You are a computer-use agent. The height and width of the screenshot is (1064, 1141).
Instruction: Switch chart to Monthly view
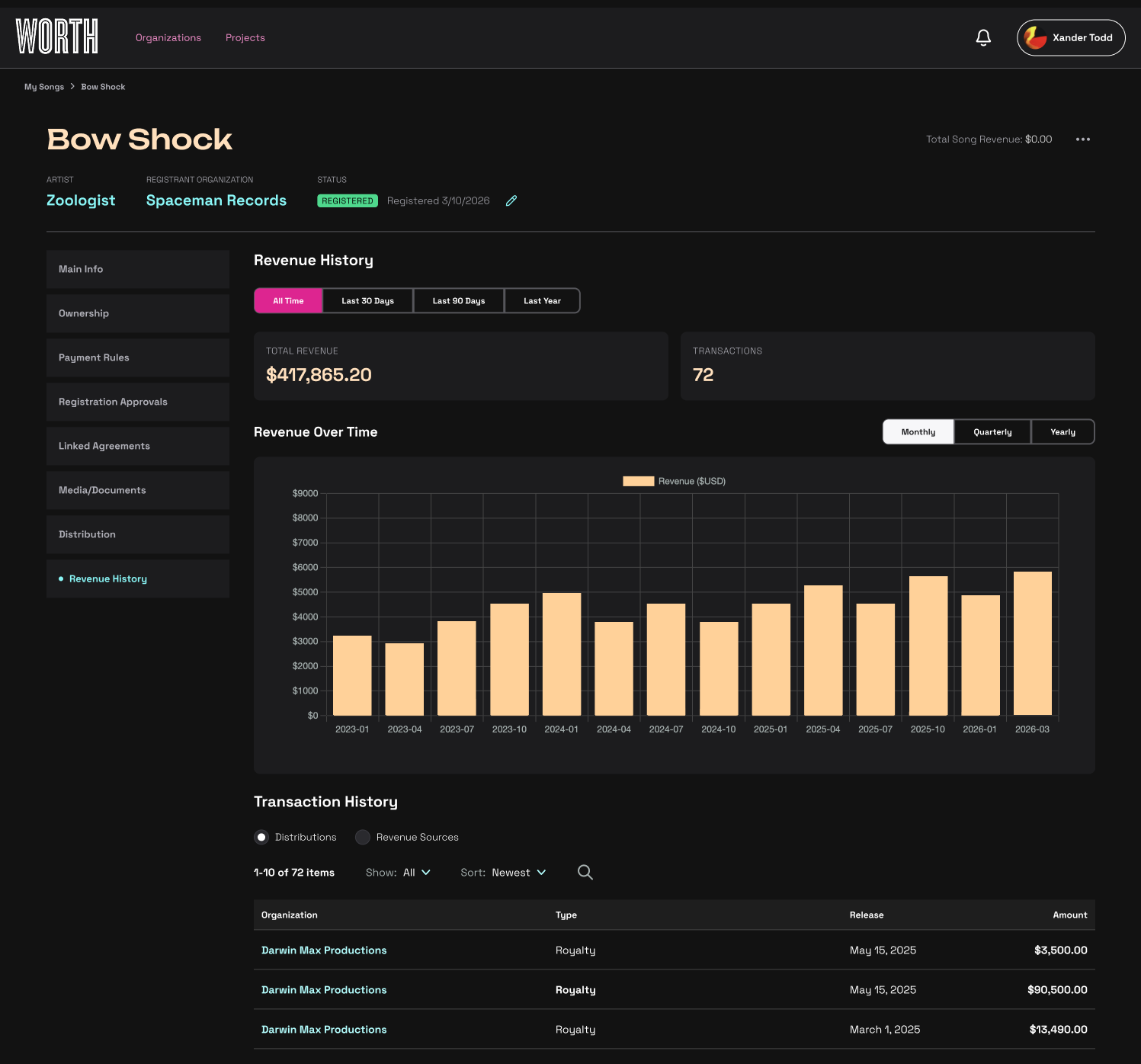pos(918,431)
